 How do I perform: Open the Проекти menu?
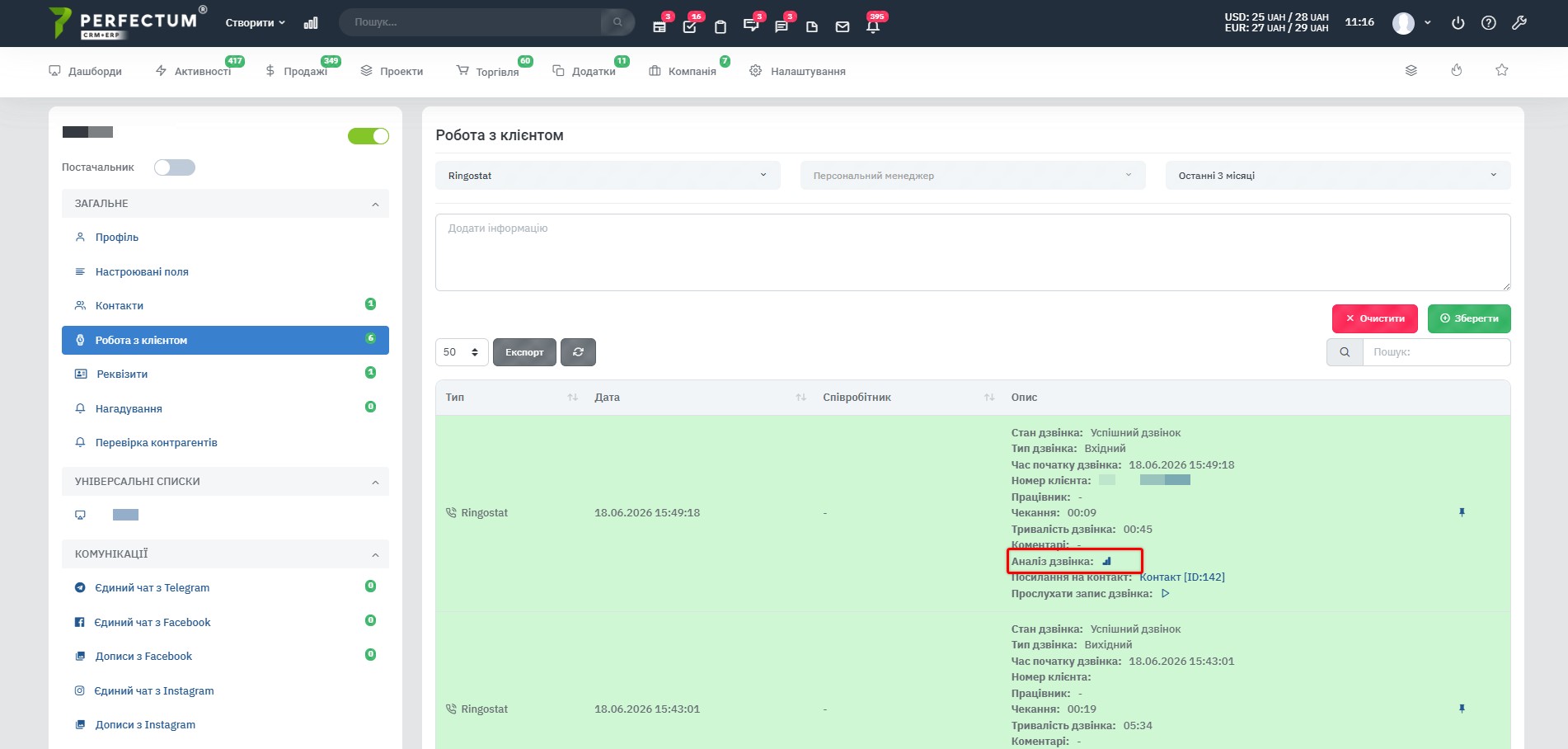click(x=392, y=72)
